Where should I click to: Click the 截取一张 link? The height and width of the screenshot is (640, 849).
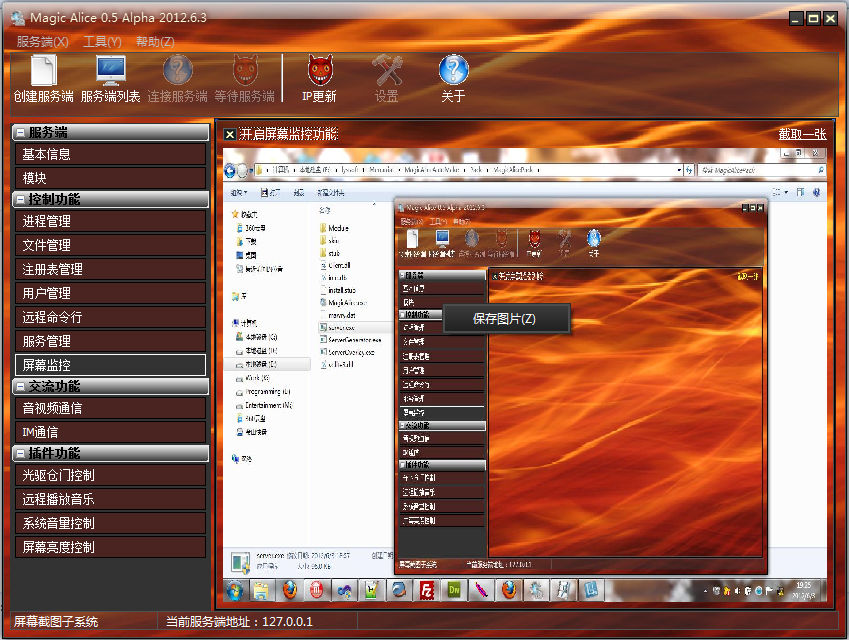[x=802, y=134]
